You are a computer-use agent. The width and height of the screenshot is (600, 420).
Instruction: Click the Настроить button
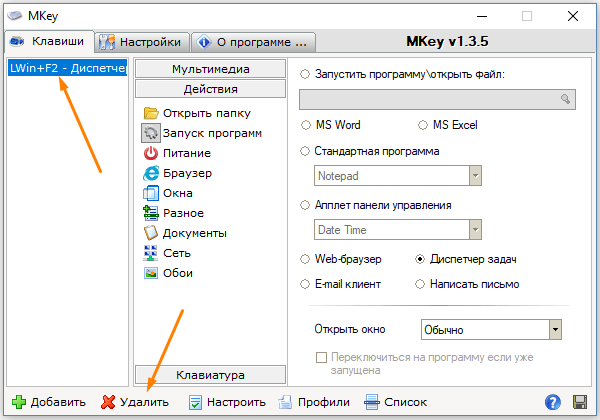[x=227, y=402]
